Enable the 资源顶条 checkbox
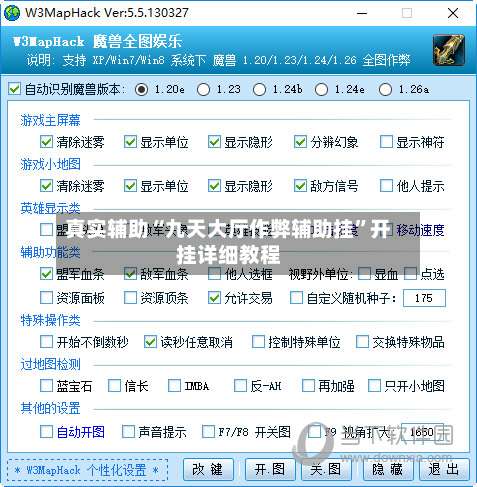477x487 pixels. [x=130, y=298]
